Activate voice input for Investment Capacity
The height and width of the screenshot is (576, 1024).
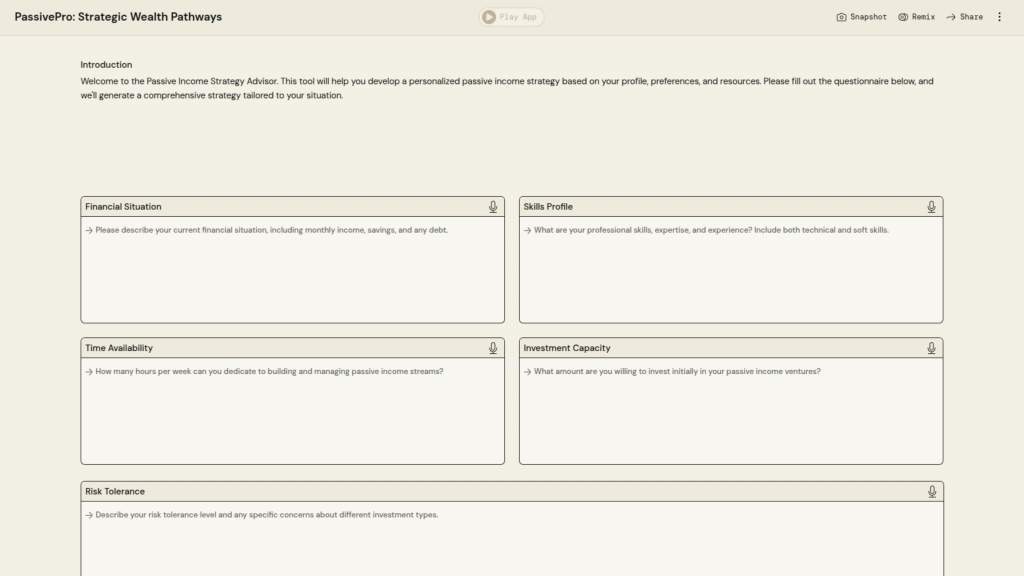(x=931, y=348)
